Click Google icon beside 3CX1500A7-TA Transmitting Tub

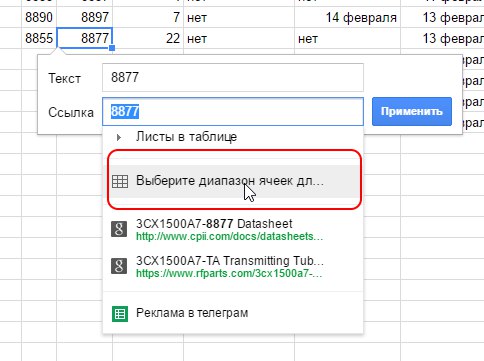coord(119,266)
